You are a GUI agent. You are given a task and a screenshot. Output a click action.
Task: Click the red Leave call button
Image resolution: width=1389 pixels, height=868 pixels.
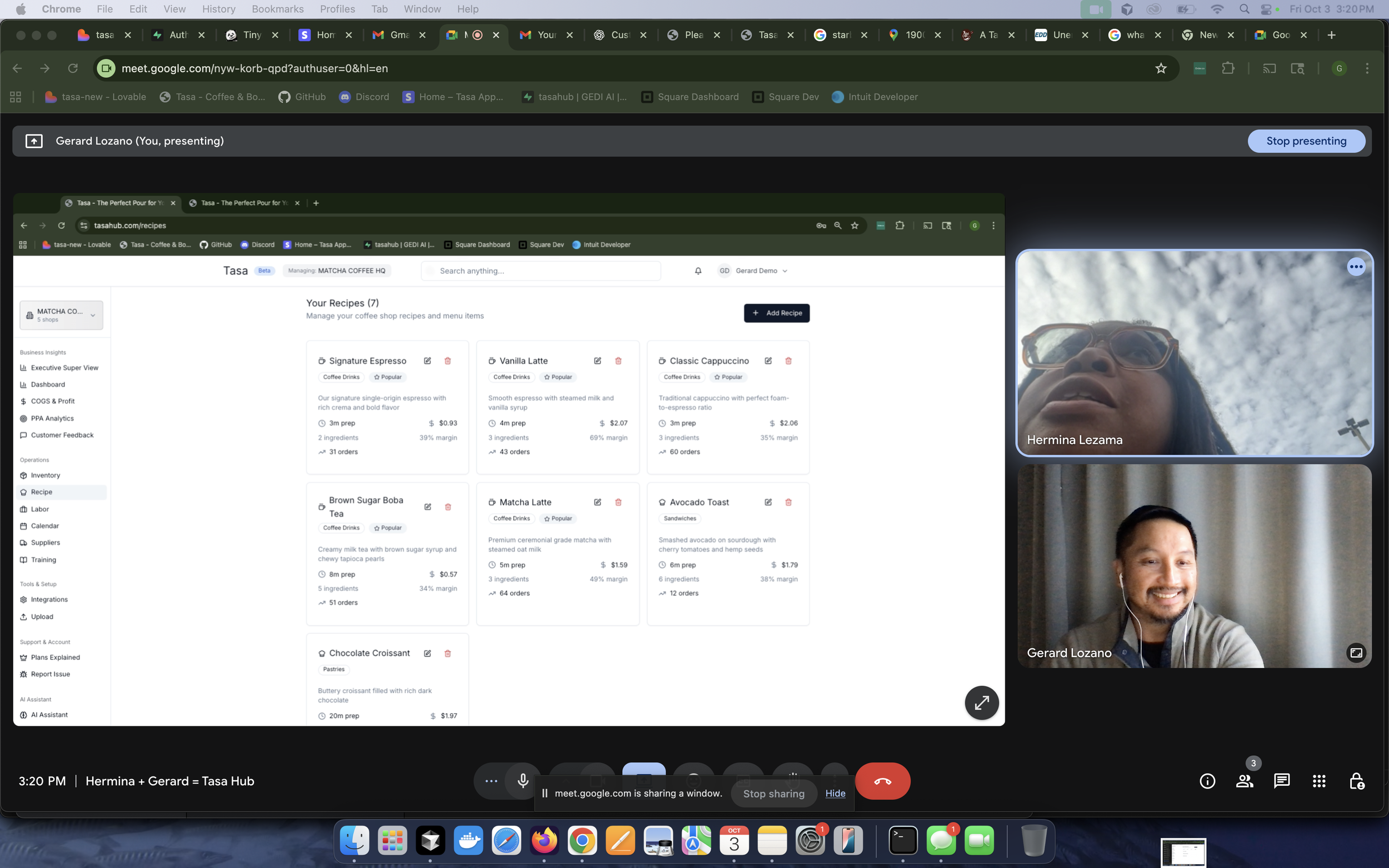point(882,781)
